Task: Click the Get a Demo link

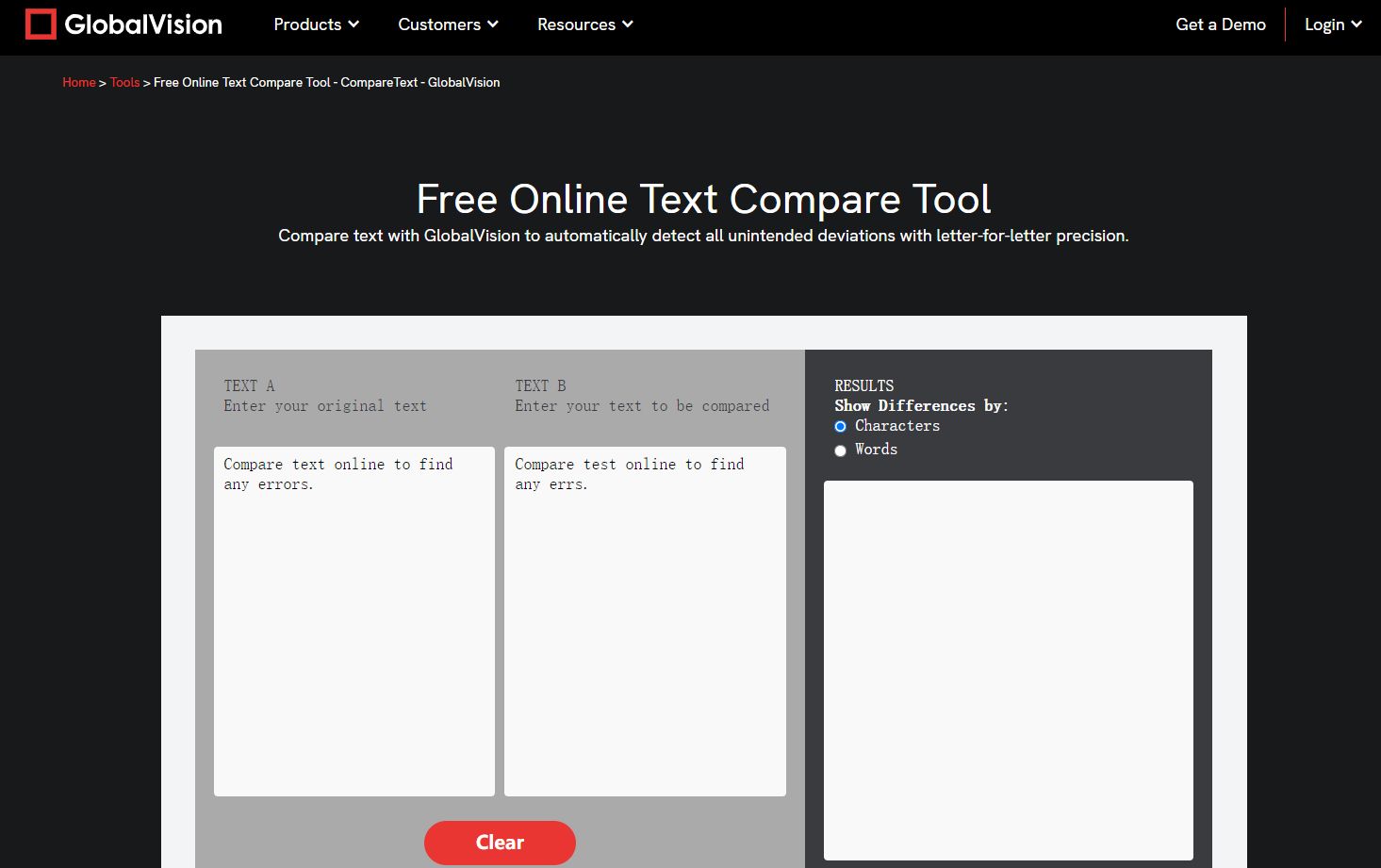Action: [x=1221, y=25]
